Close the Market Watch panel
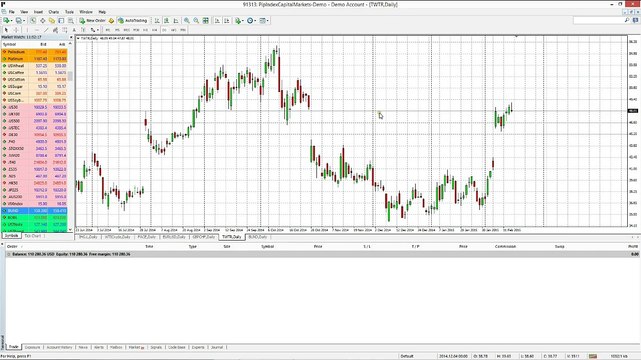Viewport: 641px width, 360px height. [71, 37]
